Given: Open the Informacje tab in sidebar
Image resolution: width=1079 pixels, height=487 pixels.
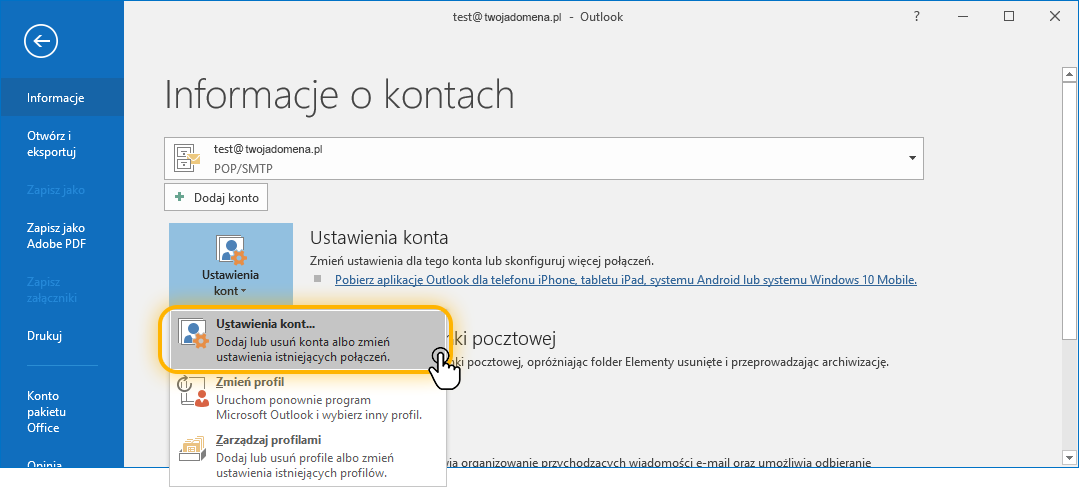Looking at the screenshot, I should tap(62, 97).
